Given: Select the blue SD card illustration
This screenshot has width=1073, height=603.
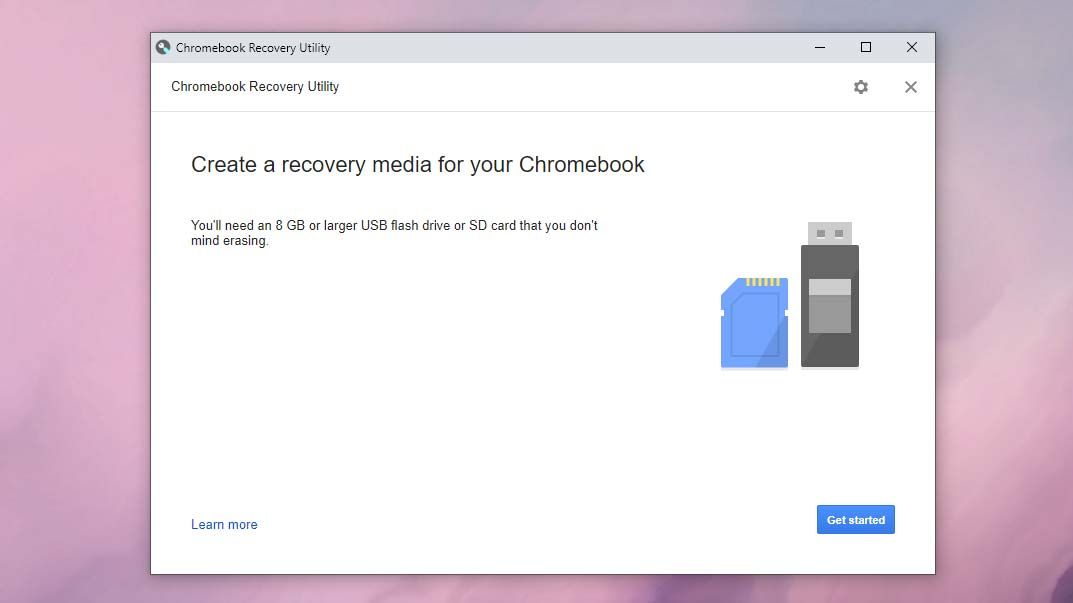Looking at the screenshot, I should (752, 323).
